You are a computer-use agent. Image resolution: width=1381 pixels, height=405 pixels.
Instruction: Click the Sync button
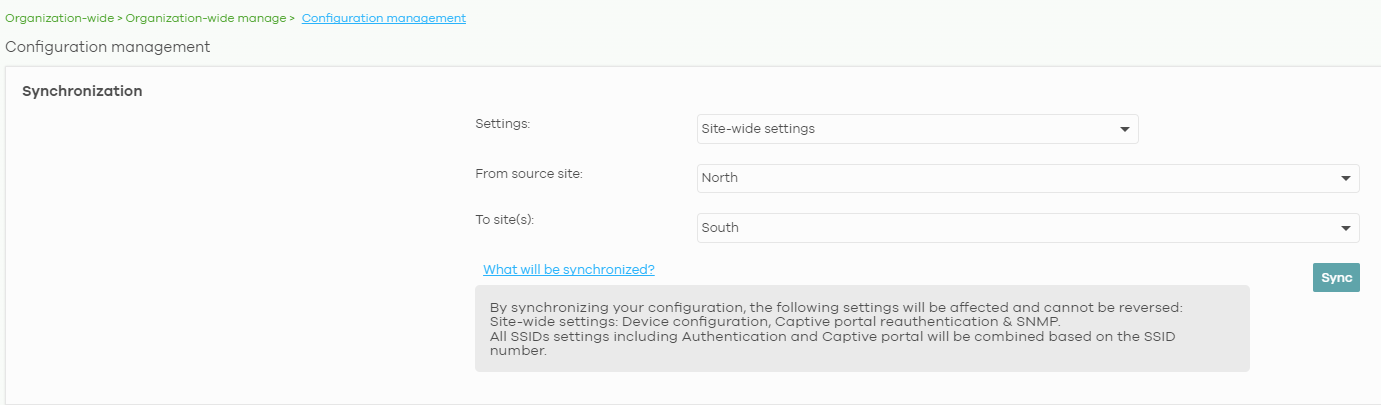1336,277
